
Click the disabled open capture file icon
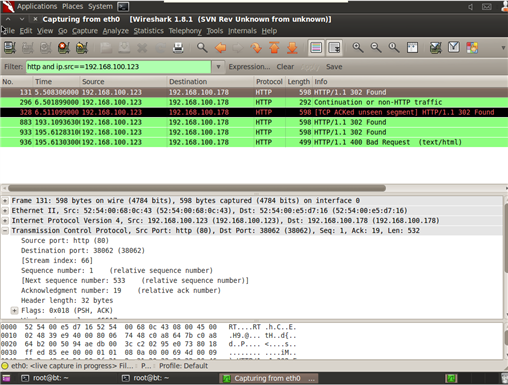tap(106, 48)
